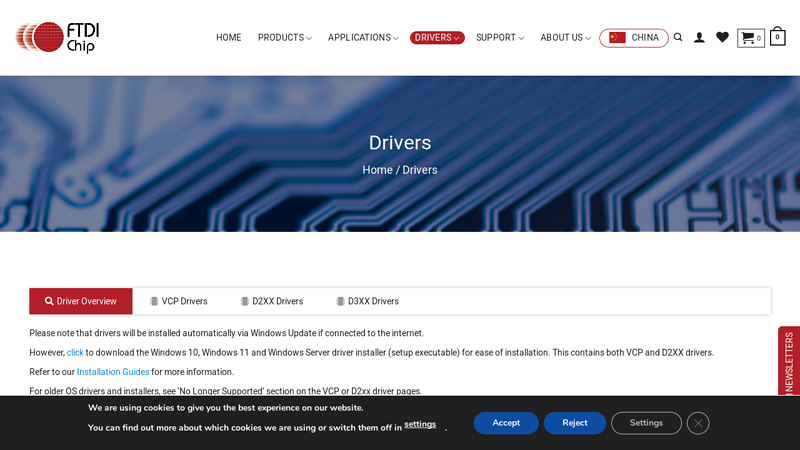Open the search magnifier icon
The height and width of the screenshot is (450, 800).
pyautogui.click(x=678, y=38)
